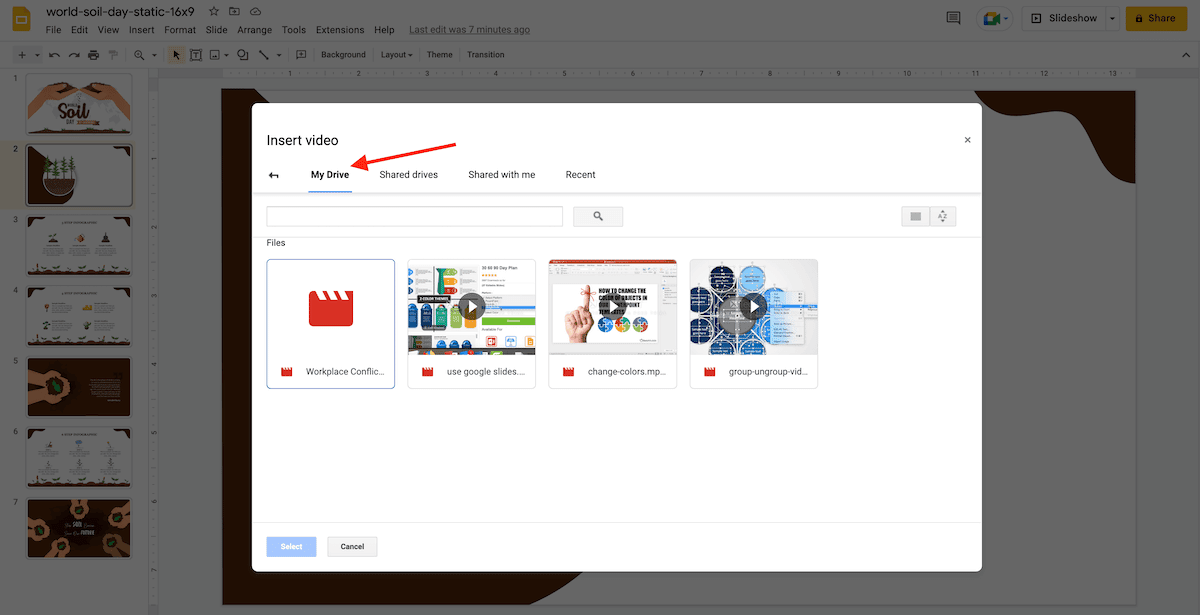Switch files to list view
The height and width of the screenshot is (615, 1200).
915,216
